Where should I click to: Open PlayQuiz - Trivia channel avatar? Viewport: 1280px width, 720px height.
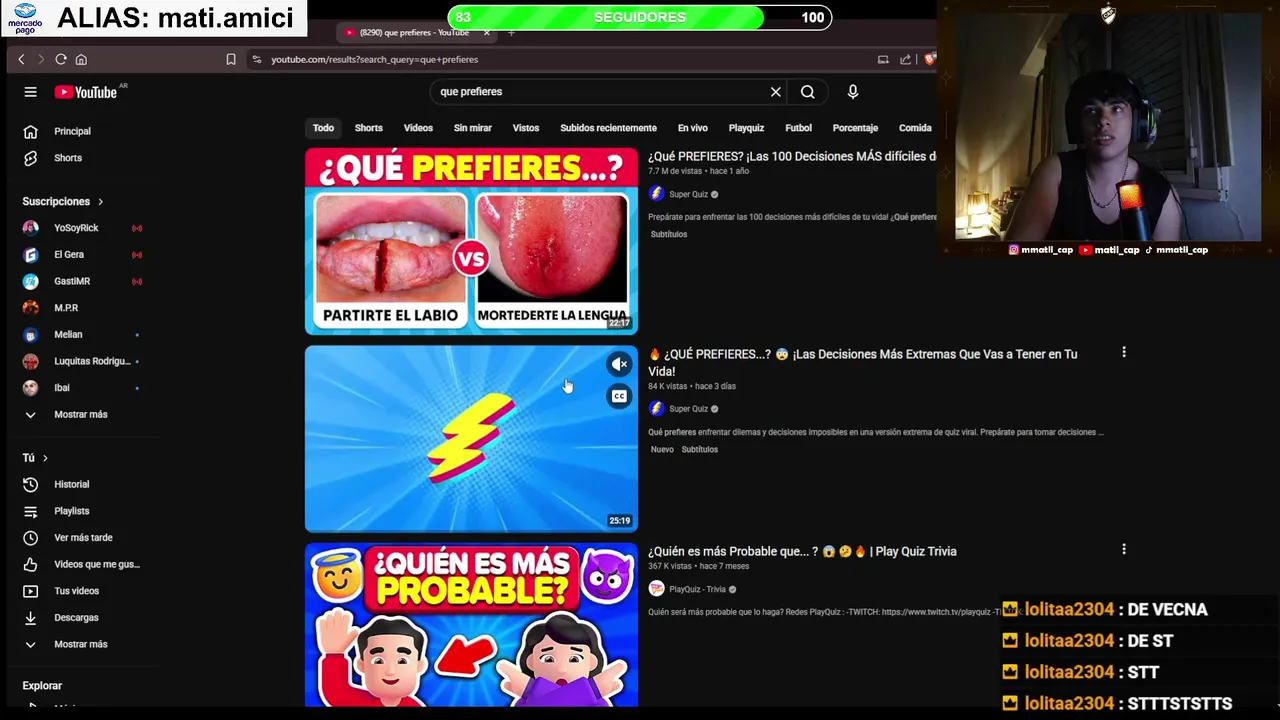(x=656, y=589)
